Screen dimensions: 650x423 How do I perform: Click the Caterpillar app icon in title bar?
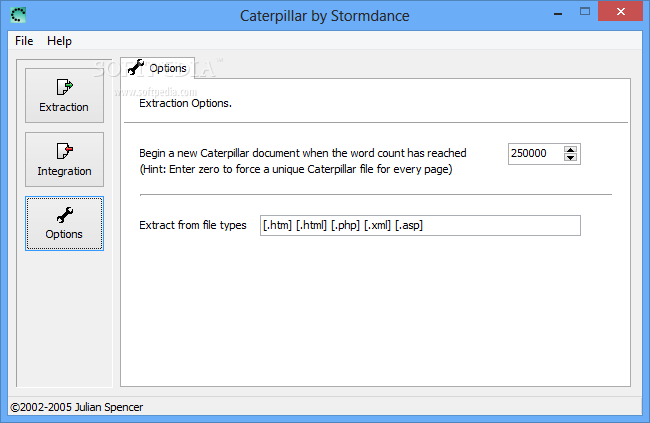(18, 15)
